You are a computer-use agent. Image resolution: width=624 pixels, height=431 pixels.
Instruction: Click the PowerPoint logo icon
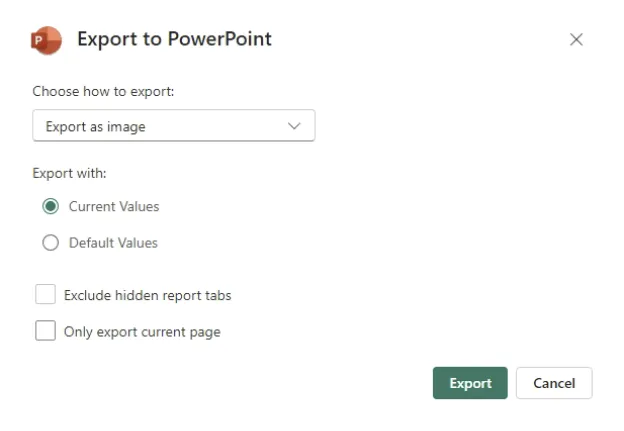(x=47, y=40)
